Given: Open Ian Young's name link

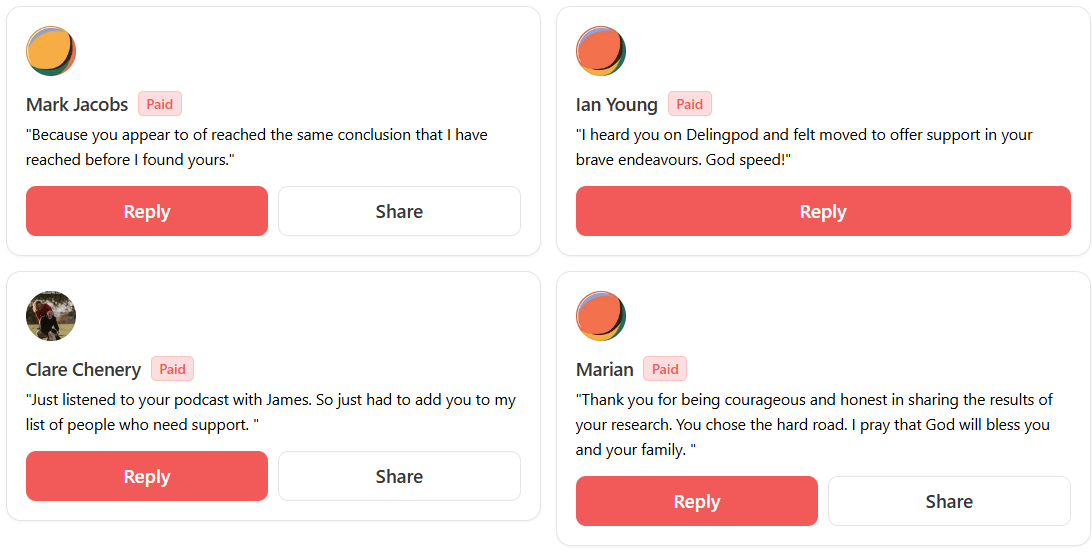Looking at the screenshot, I should click(x=617, y=104).
